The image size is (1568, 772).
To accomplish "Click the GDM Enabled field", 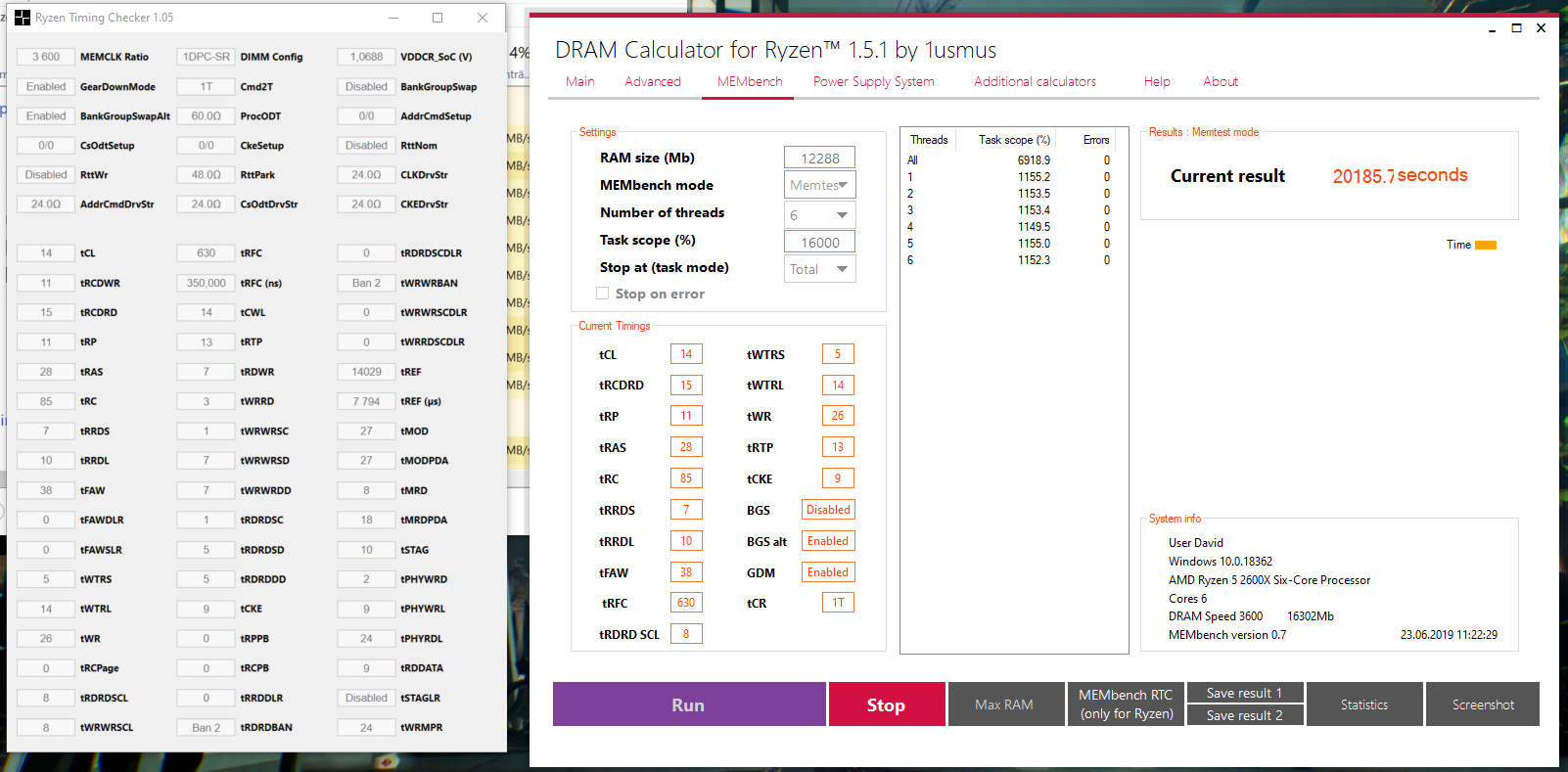I will tap(828, 572).
